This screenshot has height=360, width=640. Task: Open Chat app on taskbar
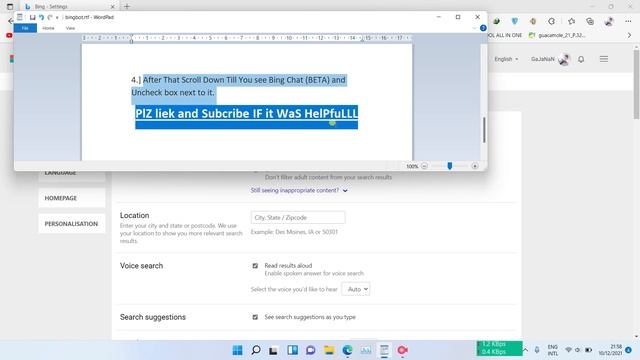[311, 350]
